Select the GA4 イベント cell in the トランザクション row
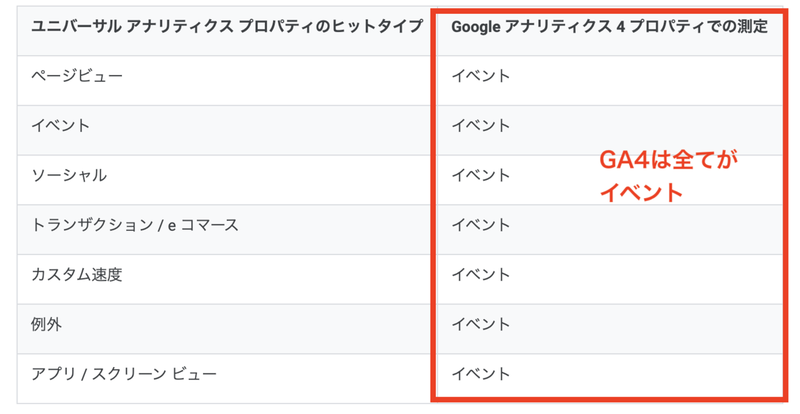 tap(481, 225)
